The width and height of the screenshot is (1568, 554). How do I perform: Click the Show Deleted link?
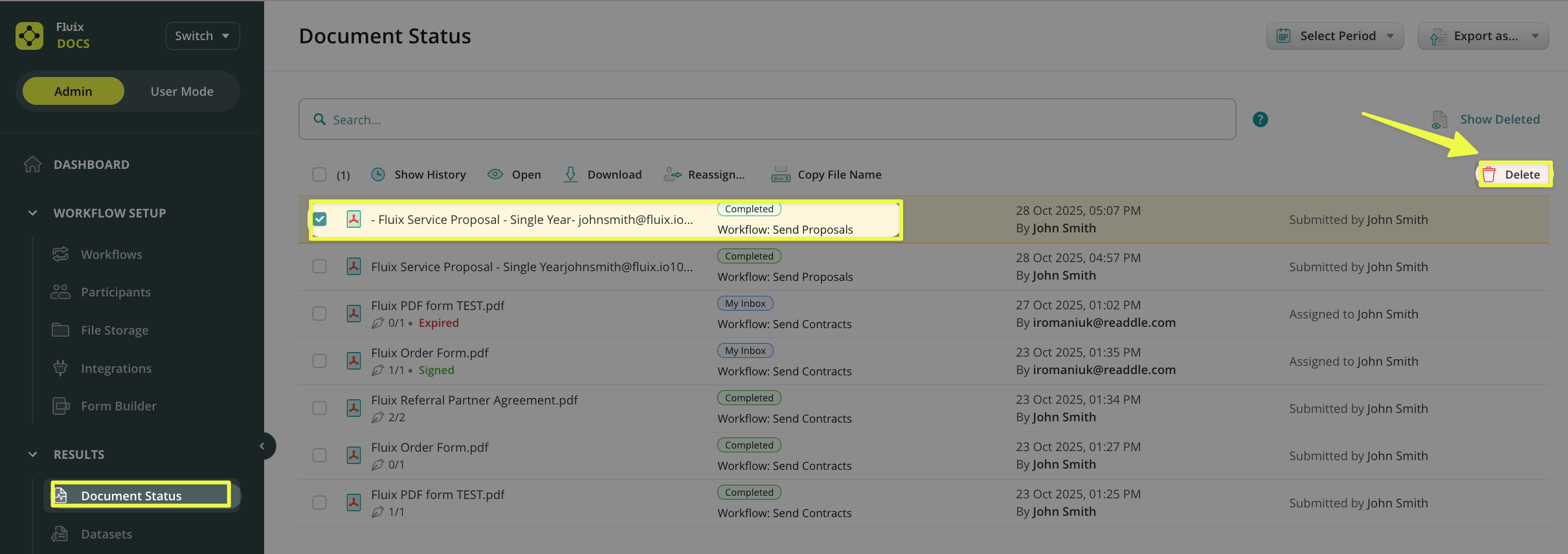(1499, 120)
